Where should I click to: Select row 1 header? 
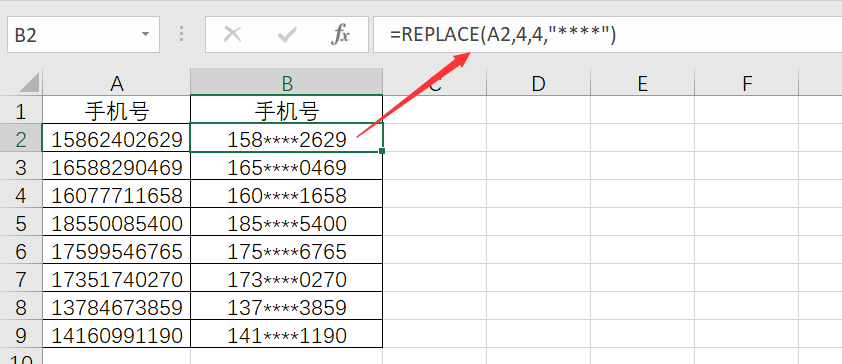click(x=21, y=110)
